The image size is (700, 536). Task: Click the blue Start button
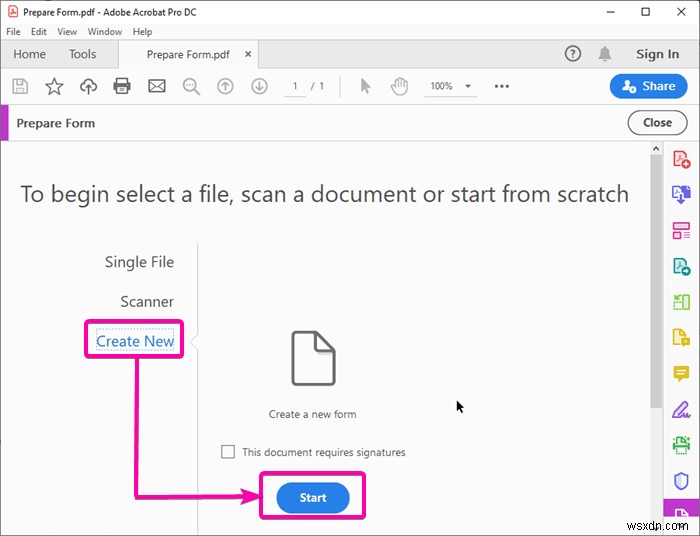coord(313,498)
